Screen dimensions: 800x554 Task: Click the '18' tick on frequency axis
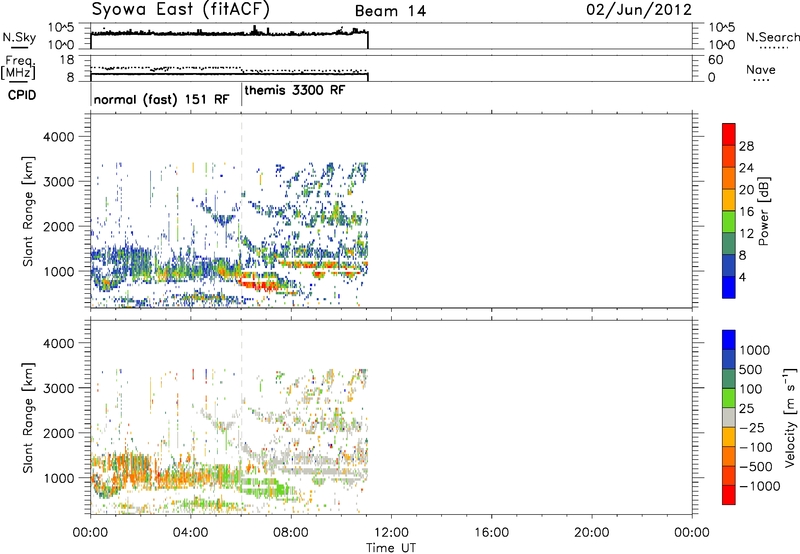coord(67,60)
